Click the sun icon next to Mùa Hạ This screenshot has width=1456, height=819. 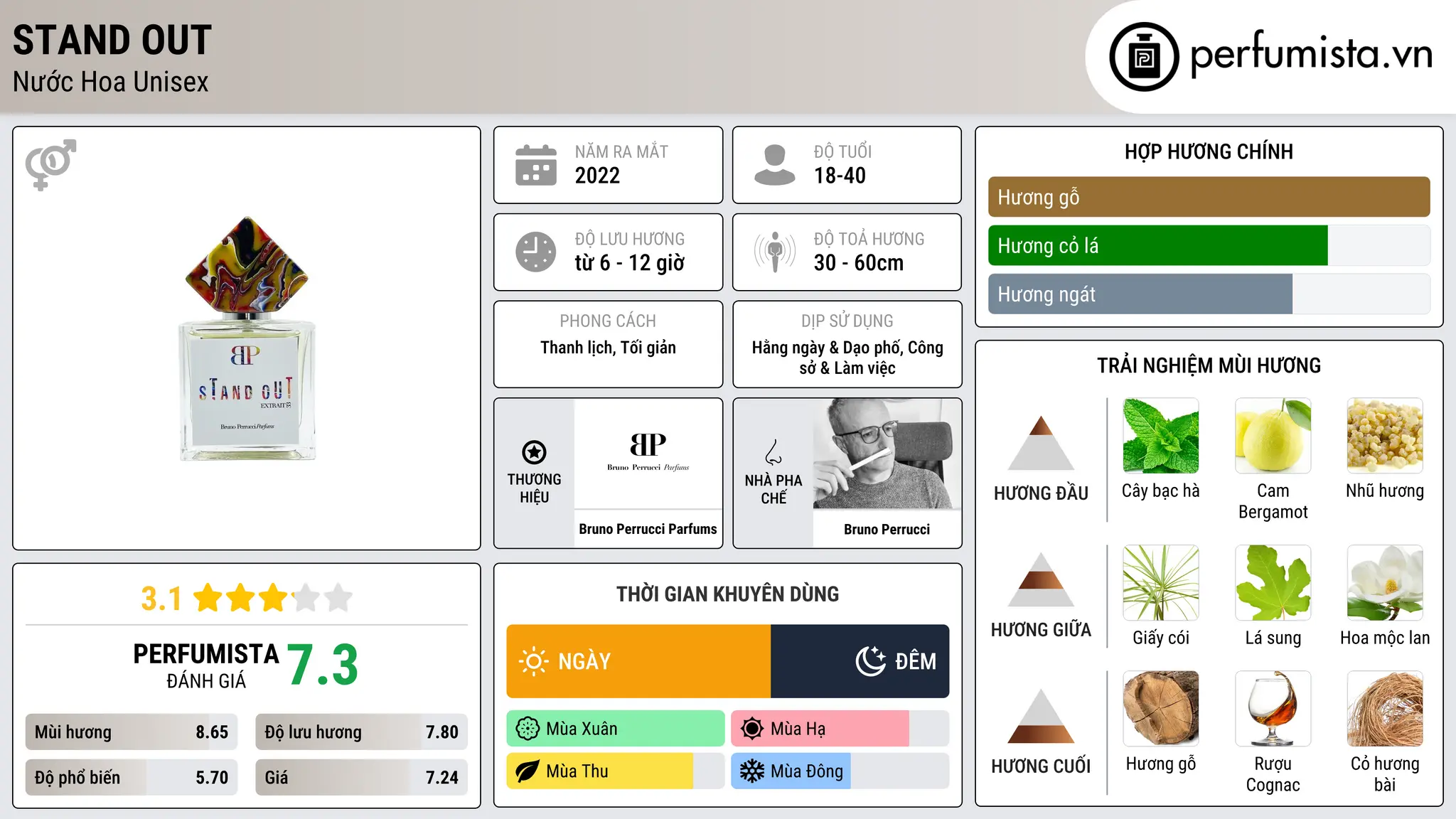click(x=752, y=729)
